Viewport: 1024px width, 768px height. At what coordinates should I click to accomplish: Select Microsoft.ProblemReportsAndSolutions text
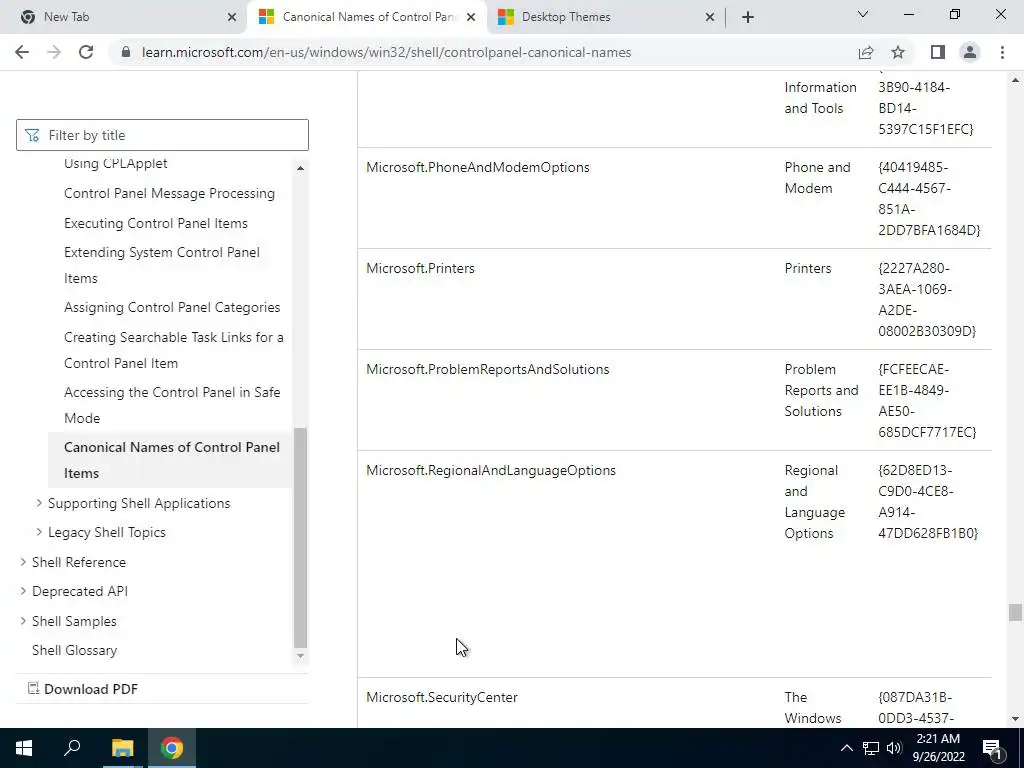coord(487,370)
